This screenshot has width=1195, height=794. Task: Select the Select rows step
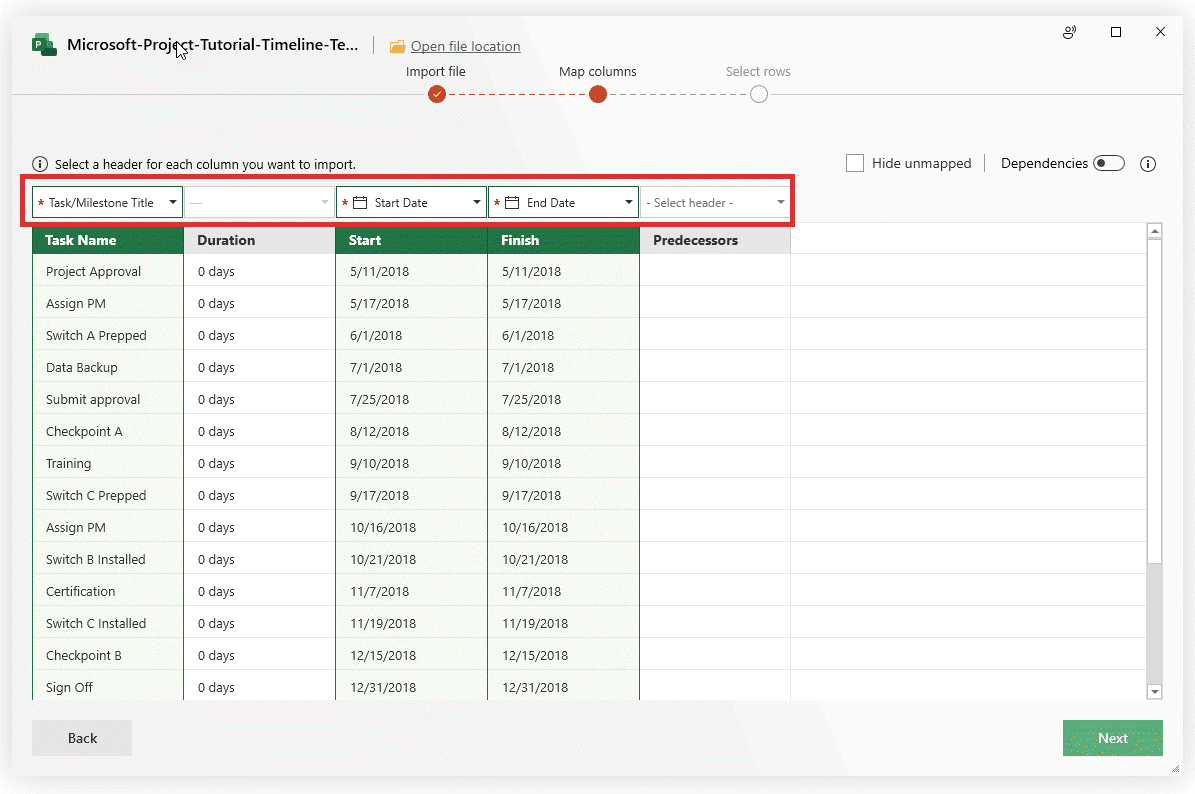pyautogui.click(x=758, y=93)
